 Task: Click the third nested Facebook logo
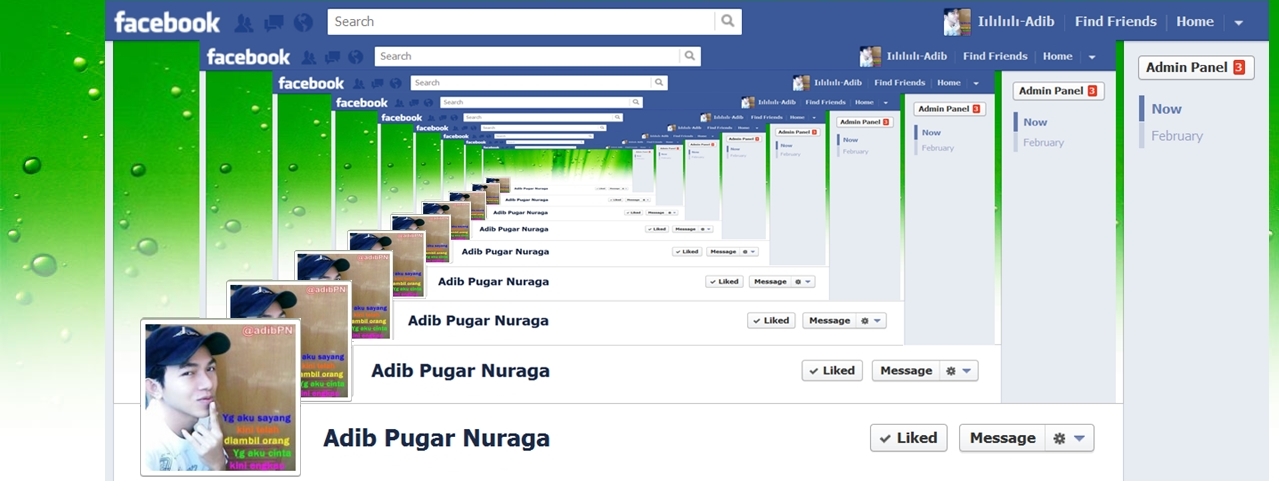311,84
